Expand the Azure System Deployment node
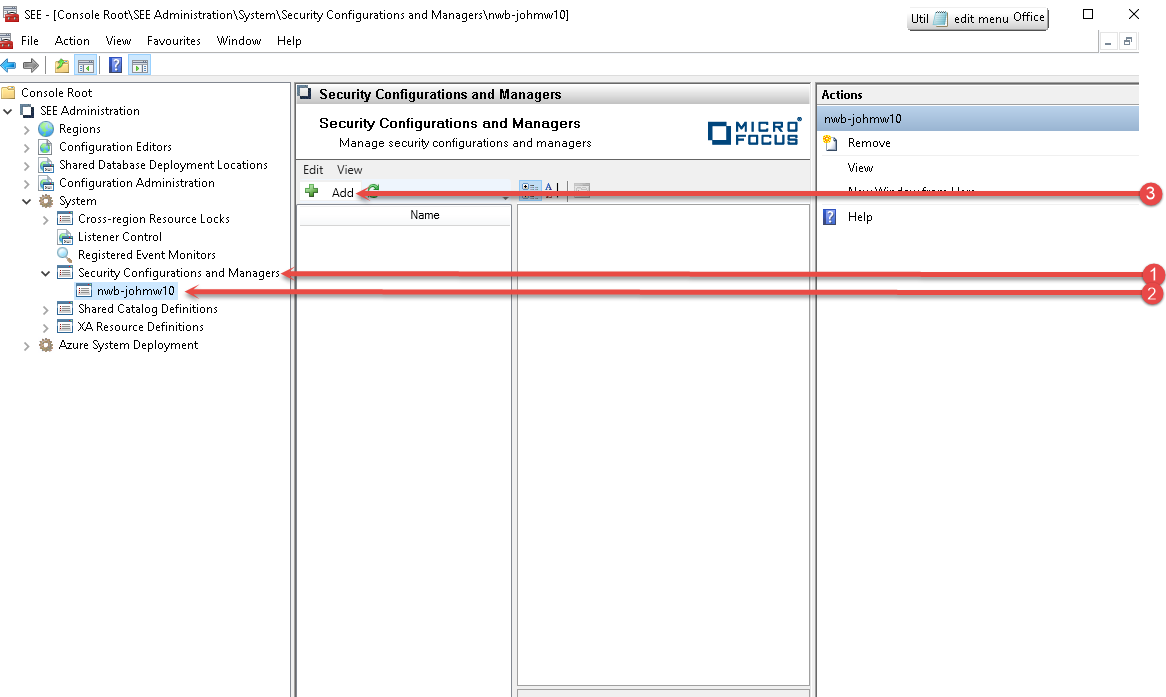This screenshot has width=1166, height=697. pos(27,346)
